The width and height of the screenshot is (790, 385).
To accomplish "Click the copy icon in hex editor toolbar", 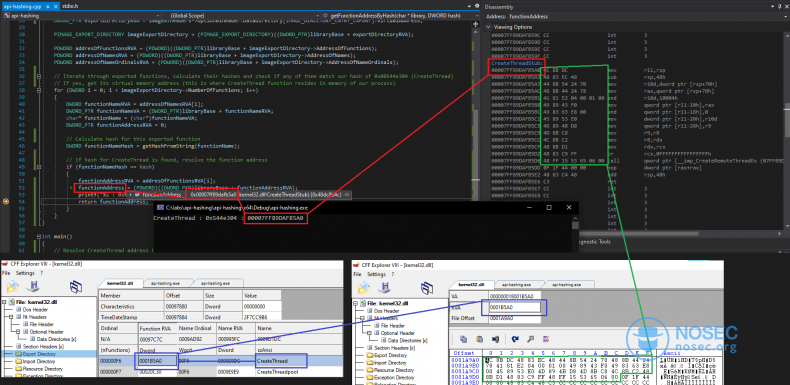I will pyautogui.click(x=464, y=339).
